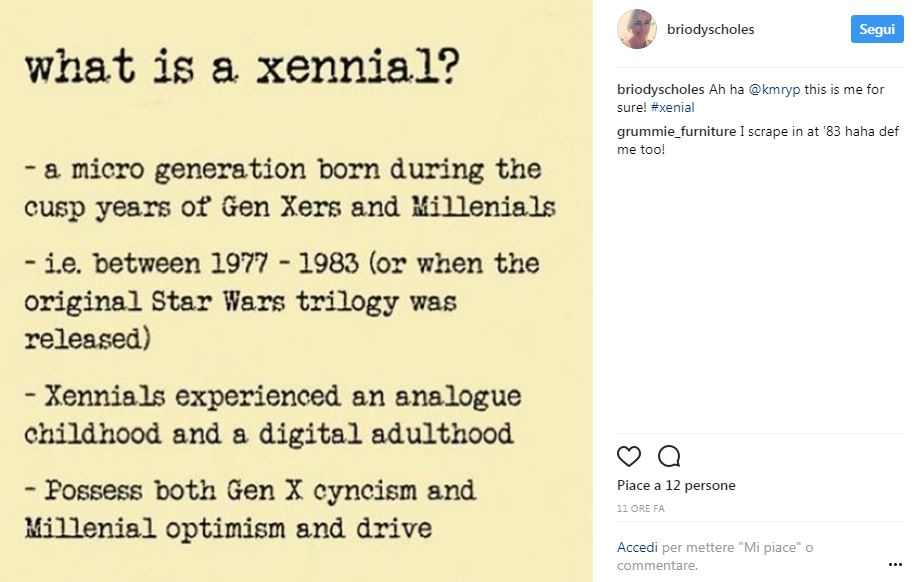View who liked via 'Piace a 12 persone'

pyautogui.click(x=675, y=485)
